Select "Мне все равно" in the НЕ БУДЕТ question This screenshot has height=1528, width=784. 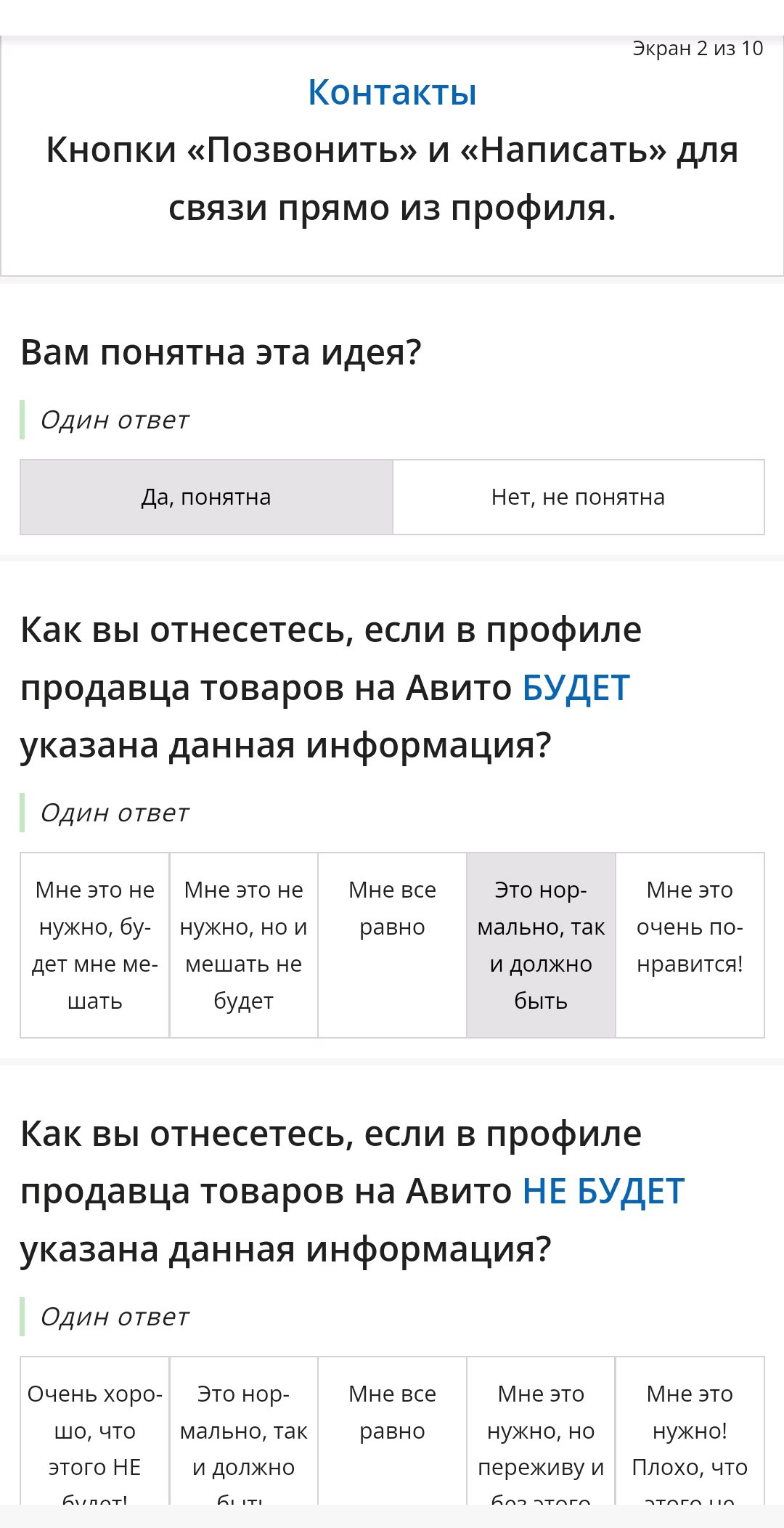click(x=393, y=1431)
